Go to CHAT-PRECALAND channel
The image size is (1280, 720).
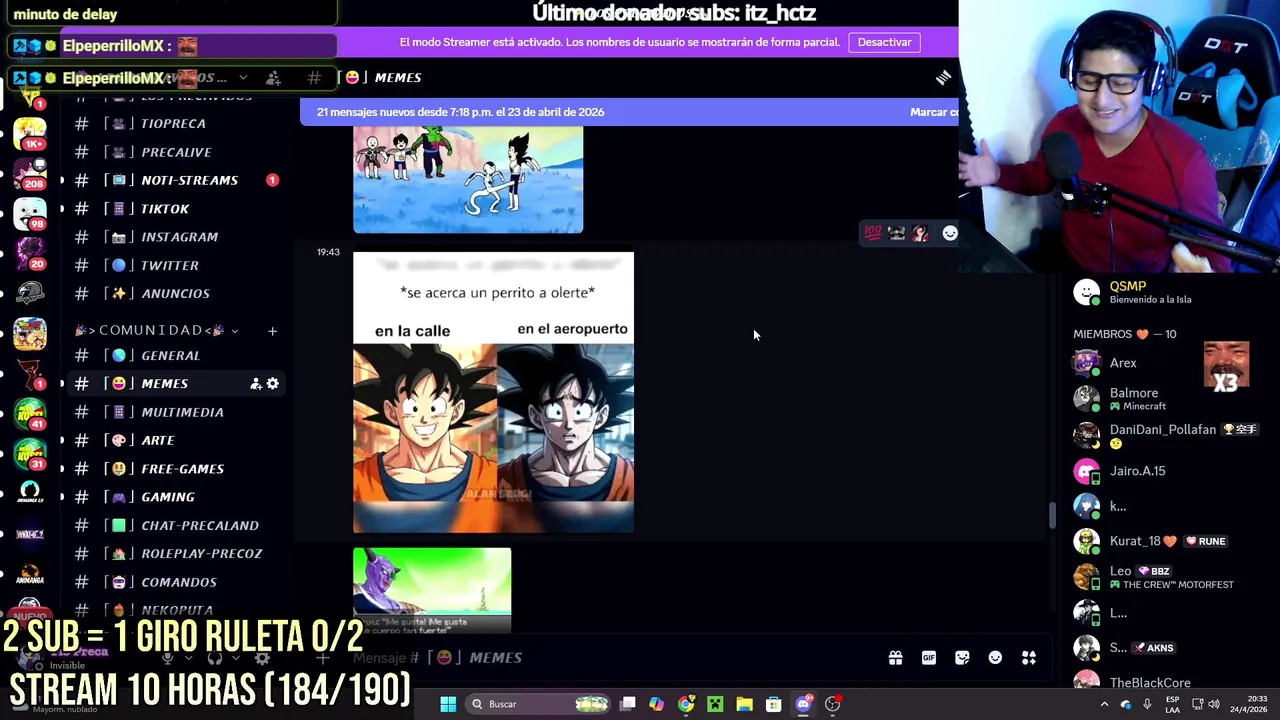176,525
